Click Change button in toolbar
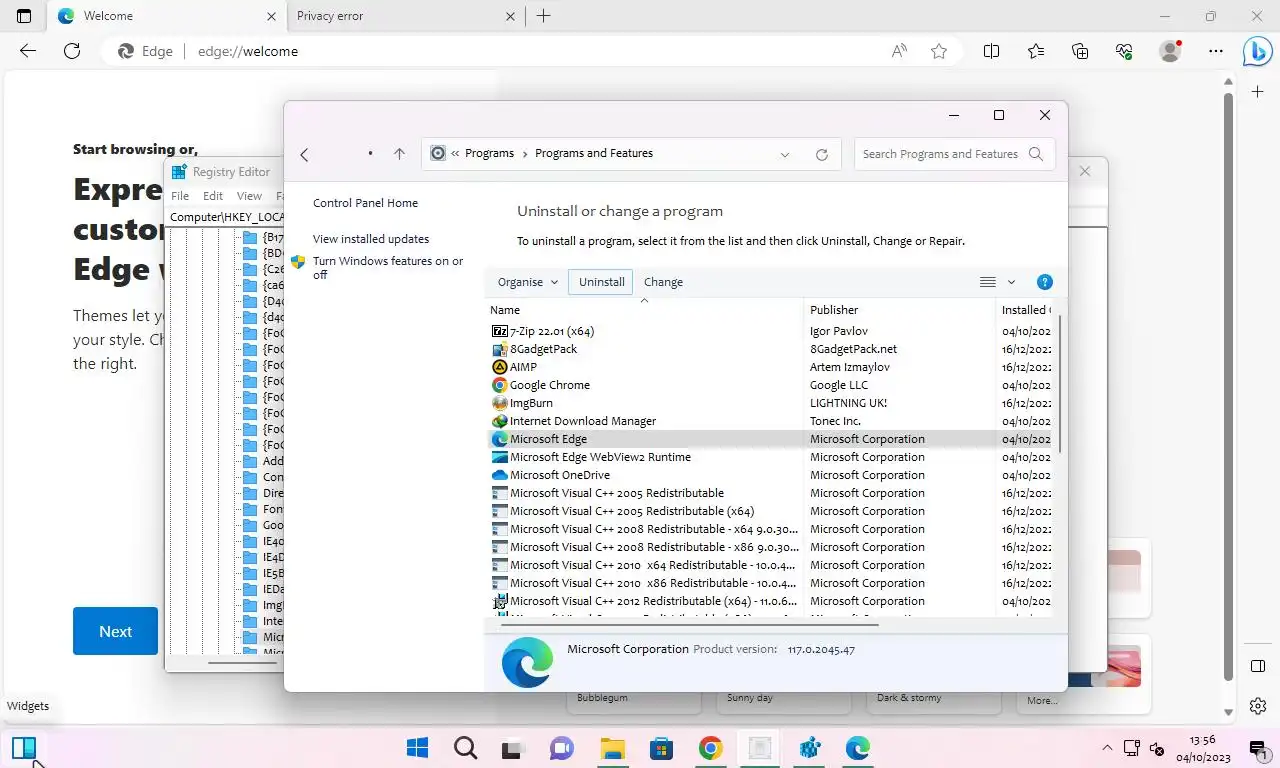Screen dimensions: 1280x768 point(663,282)
